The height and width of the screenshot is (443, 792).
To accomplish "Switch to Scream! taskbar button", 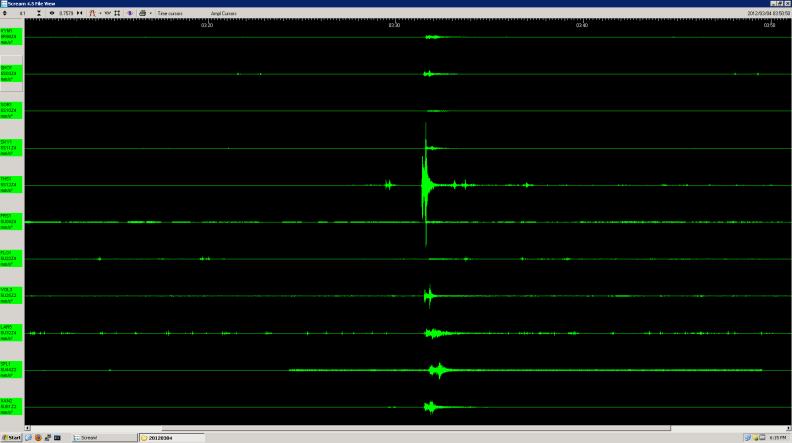I will pyautogui.click(x=104, y=437).
